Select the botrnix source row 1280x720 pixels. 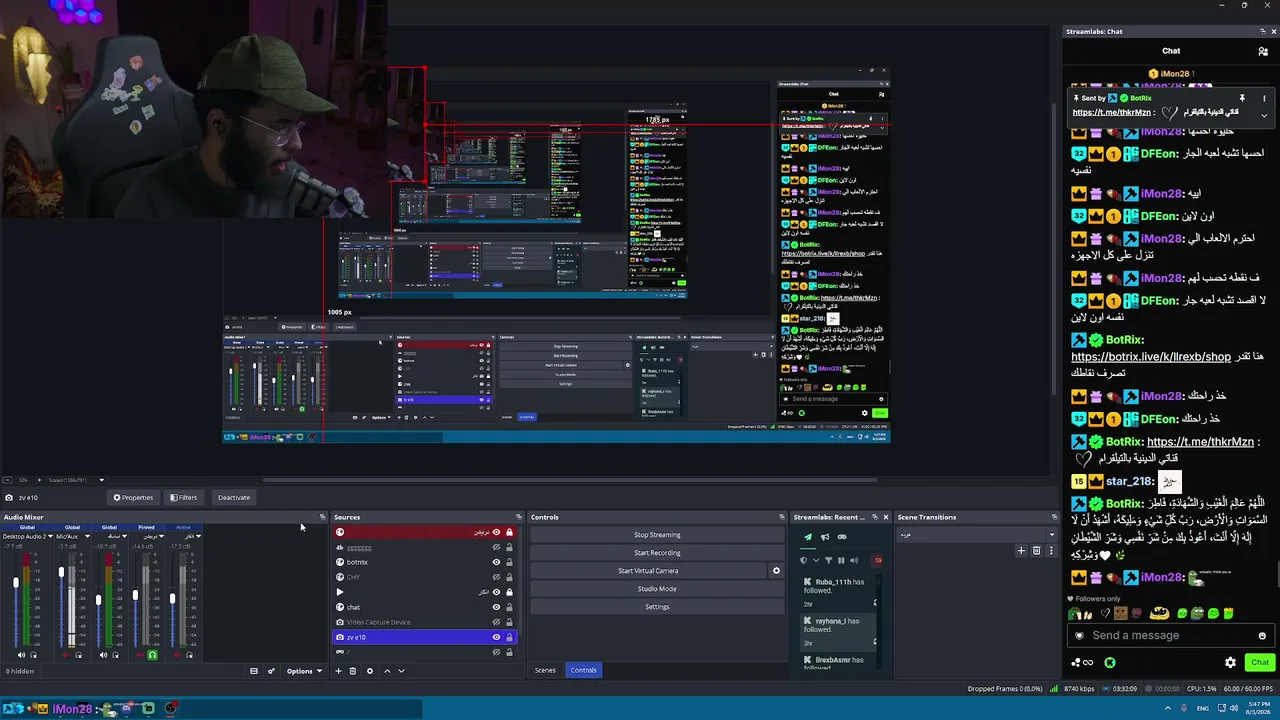pyautogui.click(x=424, y=562)
